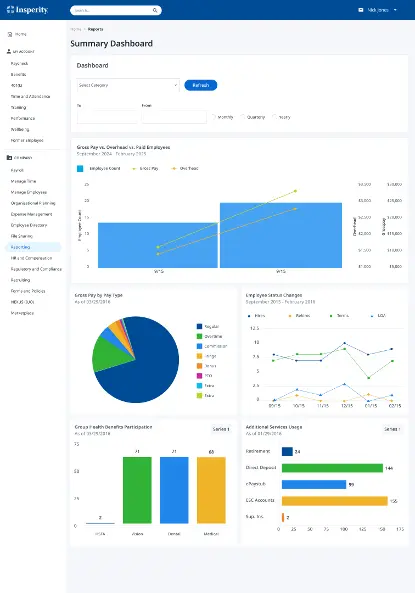
Task: Click the Regular pay legend swatch
Action: pos(199,326)
